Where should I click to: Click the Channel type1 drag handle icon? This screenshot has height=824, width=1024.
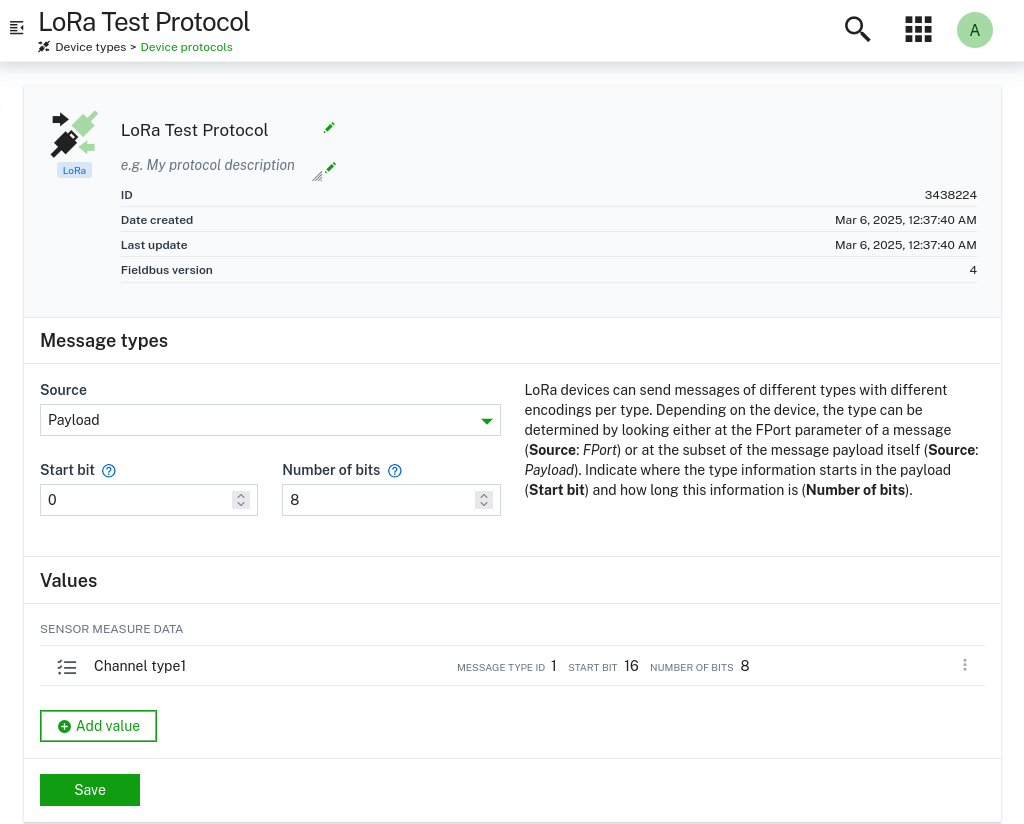(x=67, y=667)
